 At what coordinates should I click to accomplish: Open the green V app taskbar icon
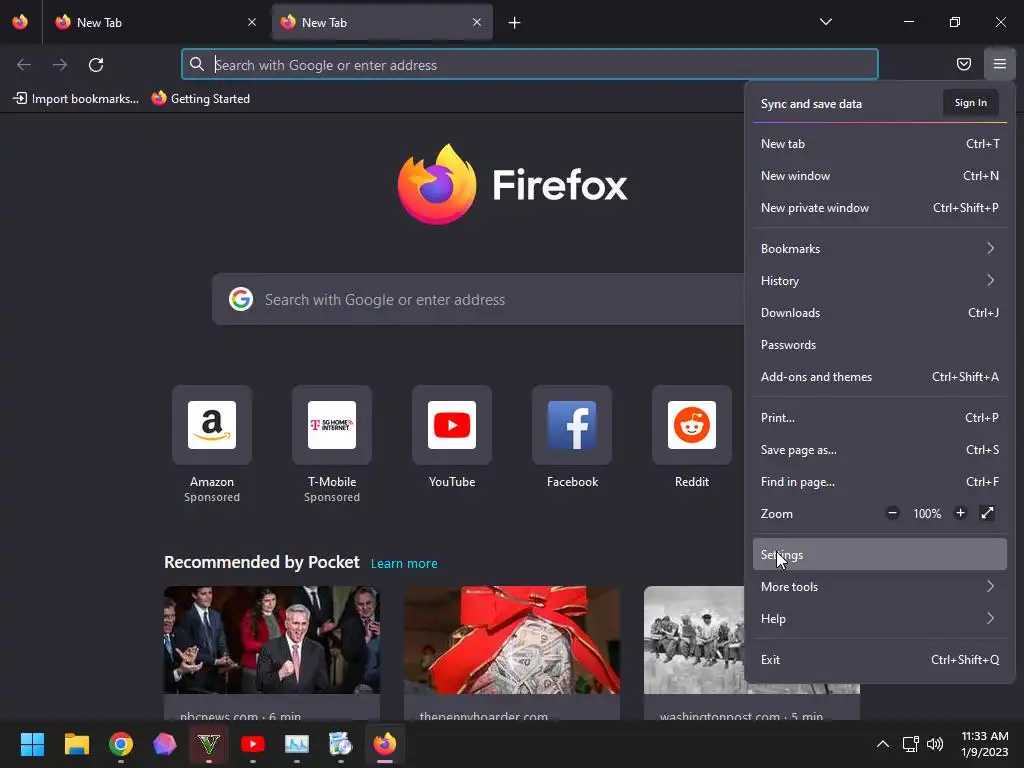pyautogui.click(x=209, y=744)
